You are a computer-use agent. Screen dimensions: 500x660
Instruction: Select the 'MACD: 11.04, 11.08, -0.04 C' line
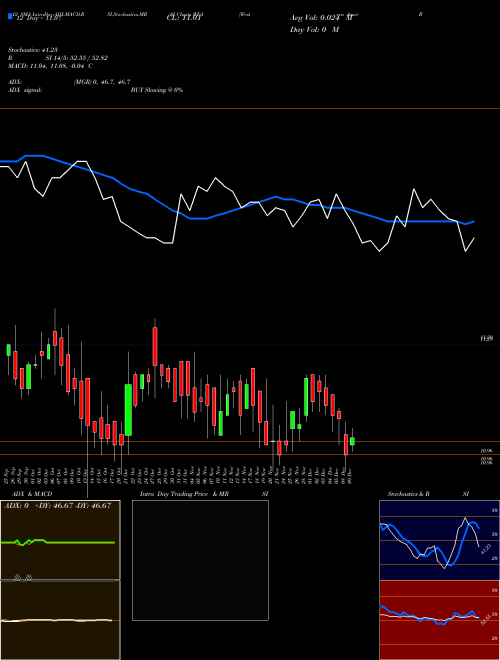coord(51,66)
